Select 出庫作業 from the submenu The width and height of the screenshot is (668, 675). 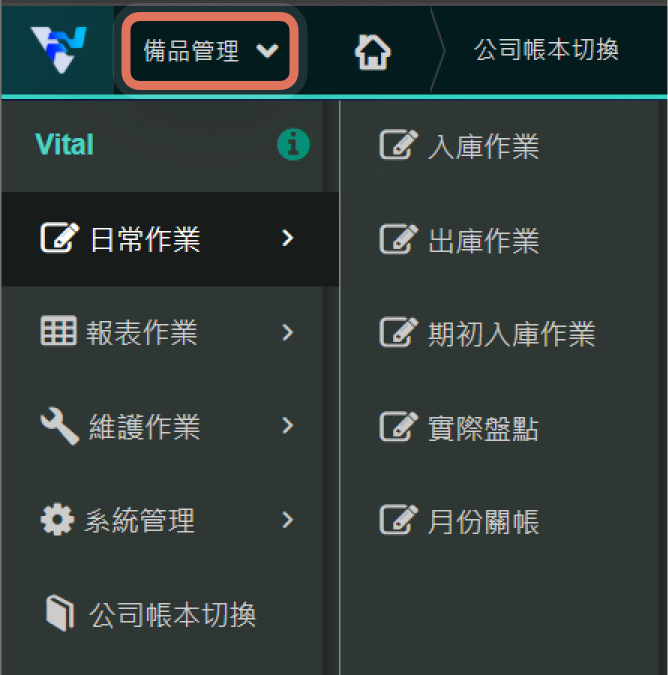(x=483, y=241)
